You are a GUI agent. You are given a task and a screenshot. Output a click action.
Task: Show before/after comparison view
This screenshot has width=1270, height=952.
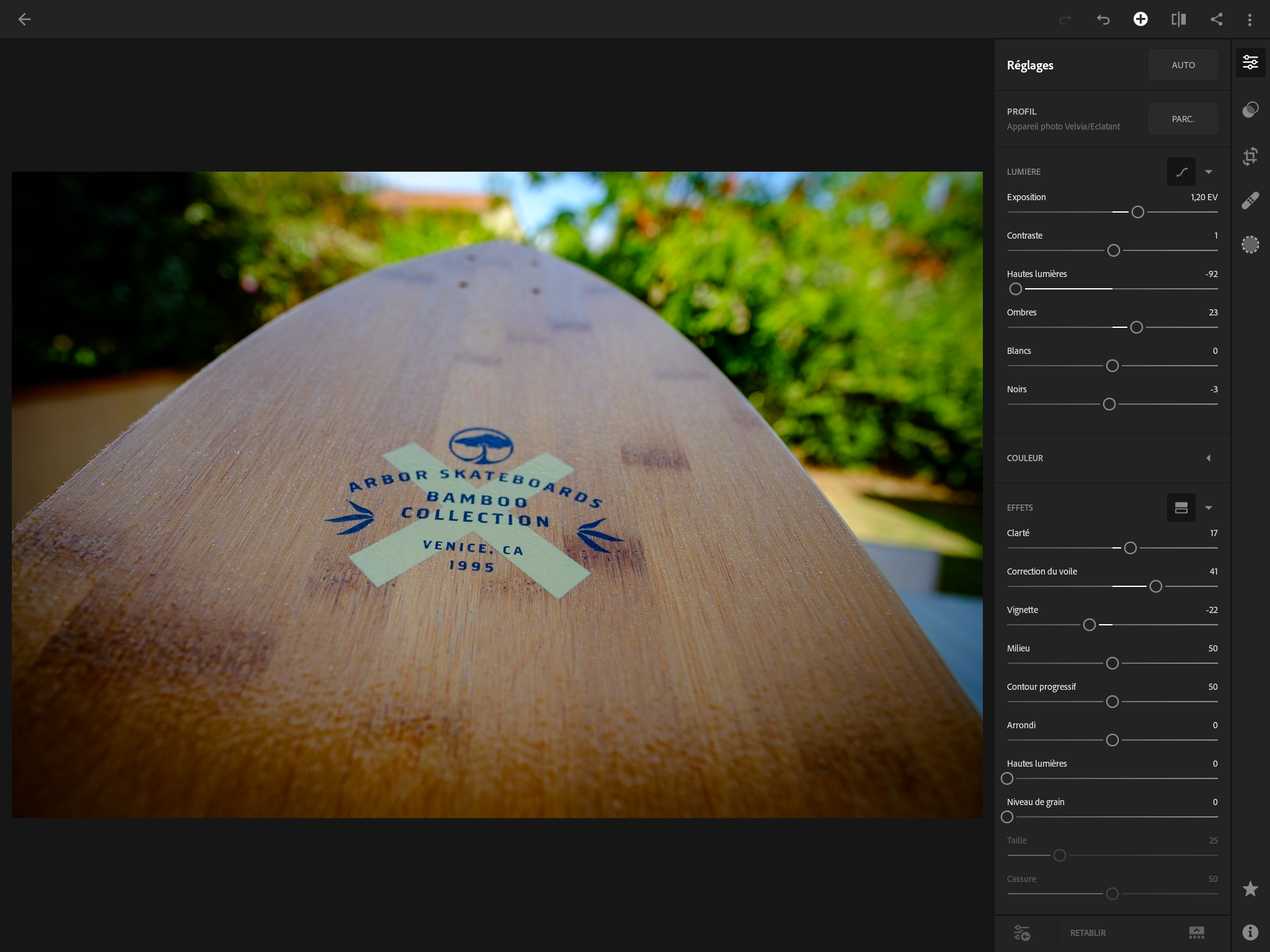pyautogui.click(x=1179, y=19)
